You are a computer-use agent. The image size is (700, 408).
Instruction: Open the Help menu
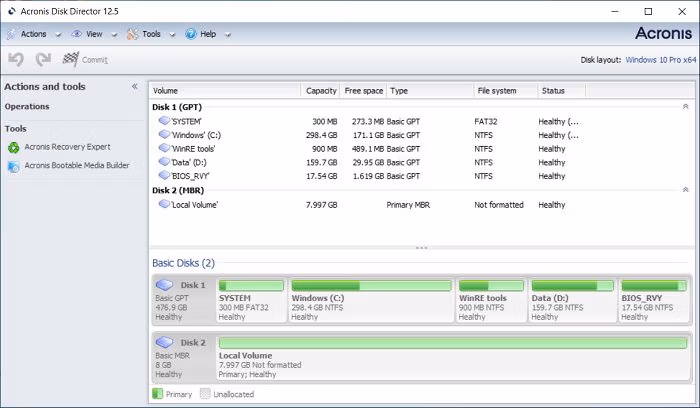click(208, 34)
